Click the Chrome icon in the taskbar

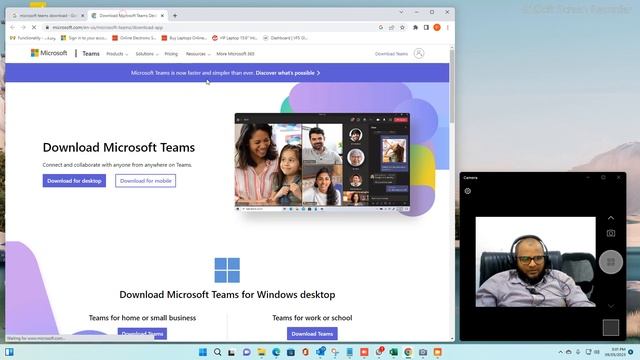pos(408,352)
